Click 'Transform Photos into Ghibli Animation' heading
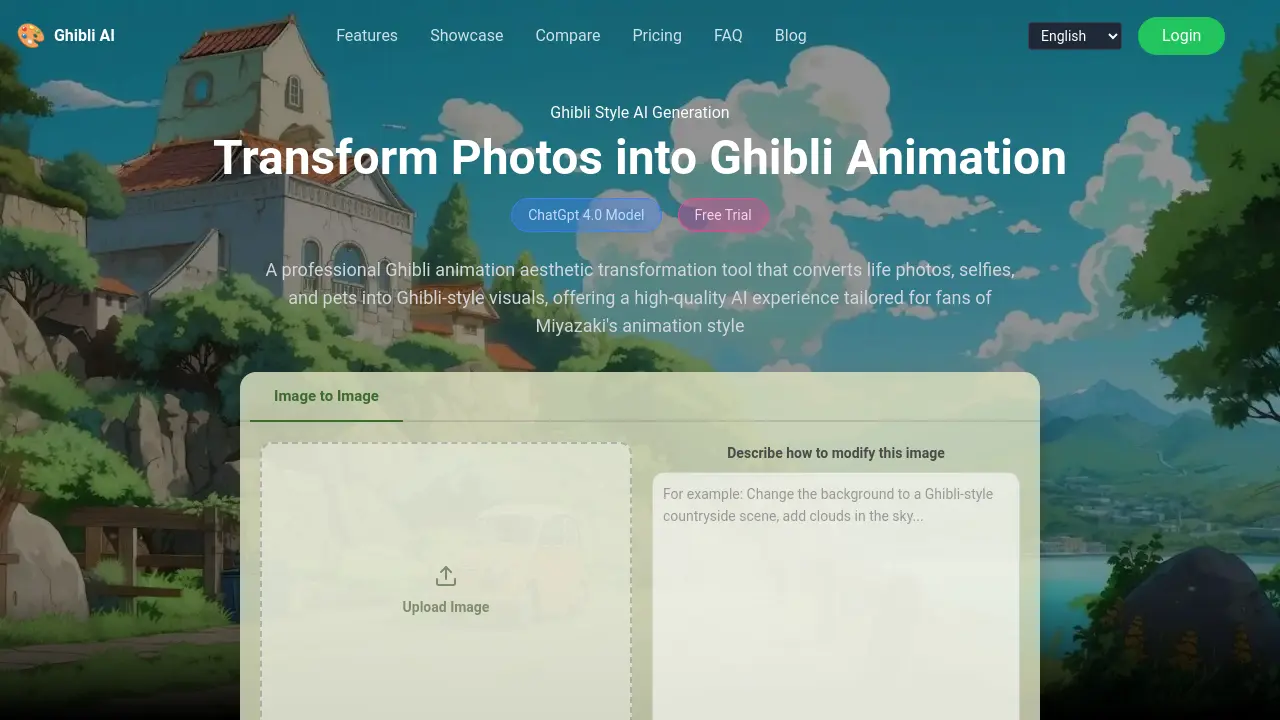The image size is (1280, 720). 640,158
